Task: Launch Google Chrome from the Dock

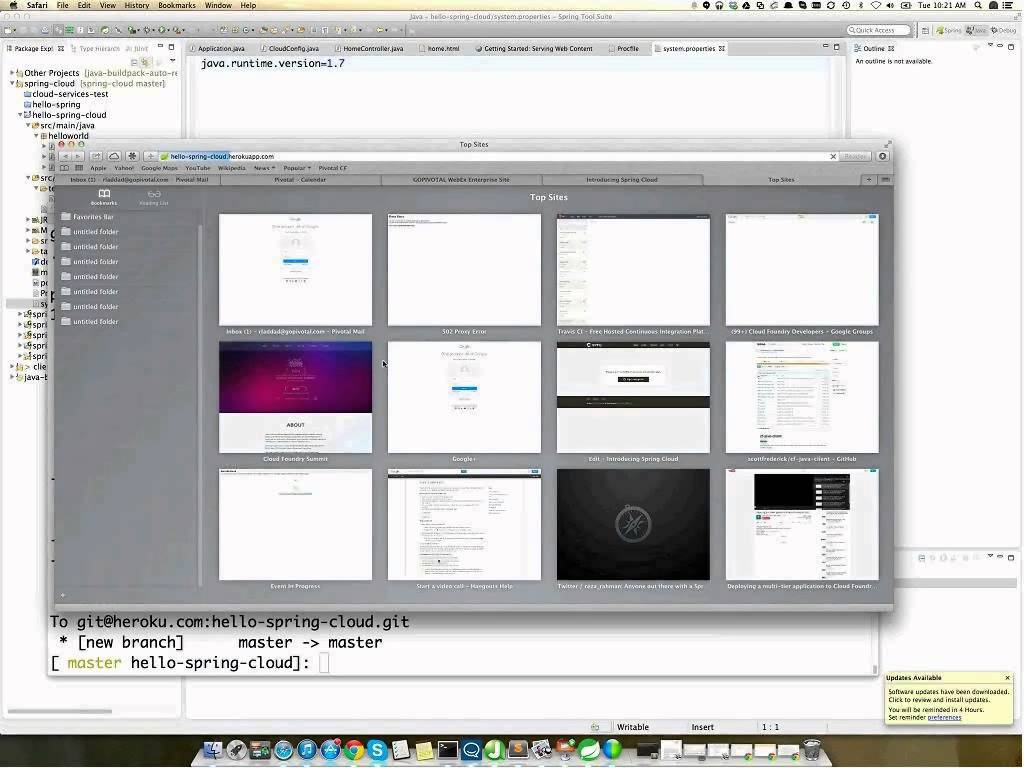Action: coord(354,750)
